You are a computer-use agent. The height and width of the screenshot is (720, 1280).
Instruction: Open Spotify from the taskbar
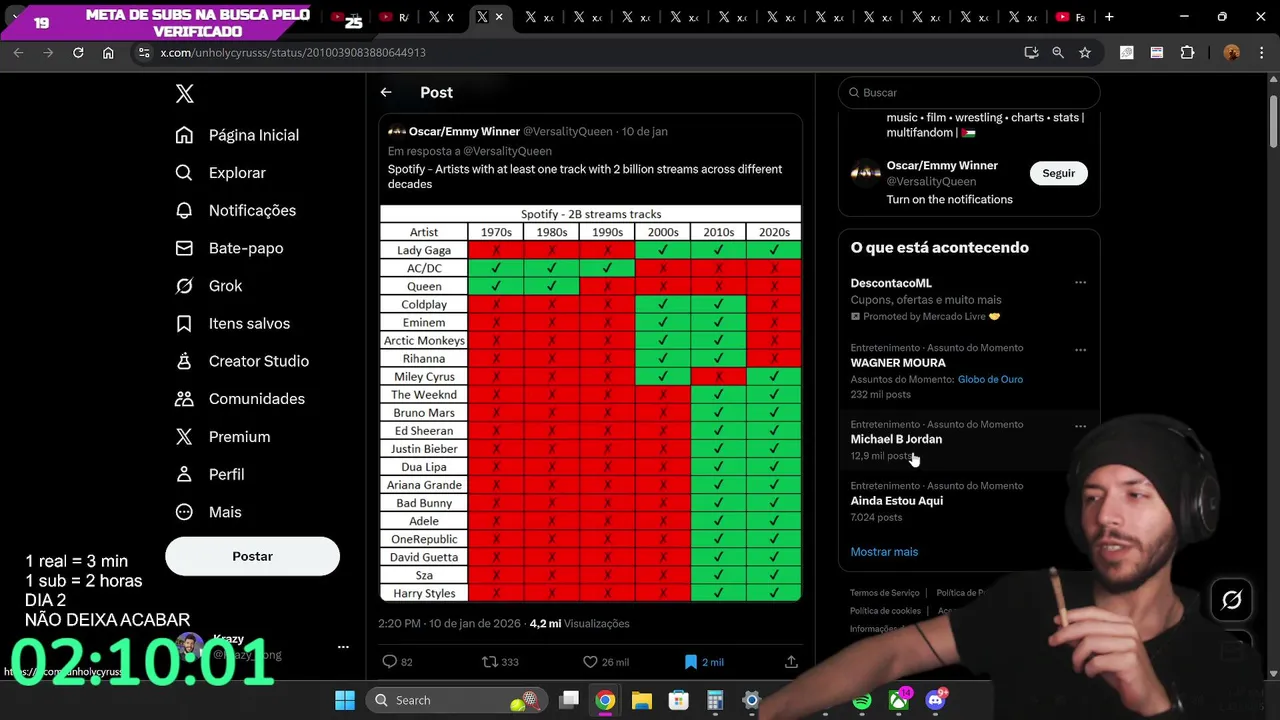click(x=862, y=700)
